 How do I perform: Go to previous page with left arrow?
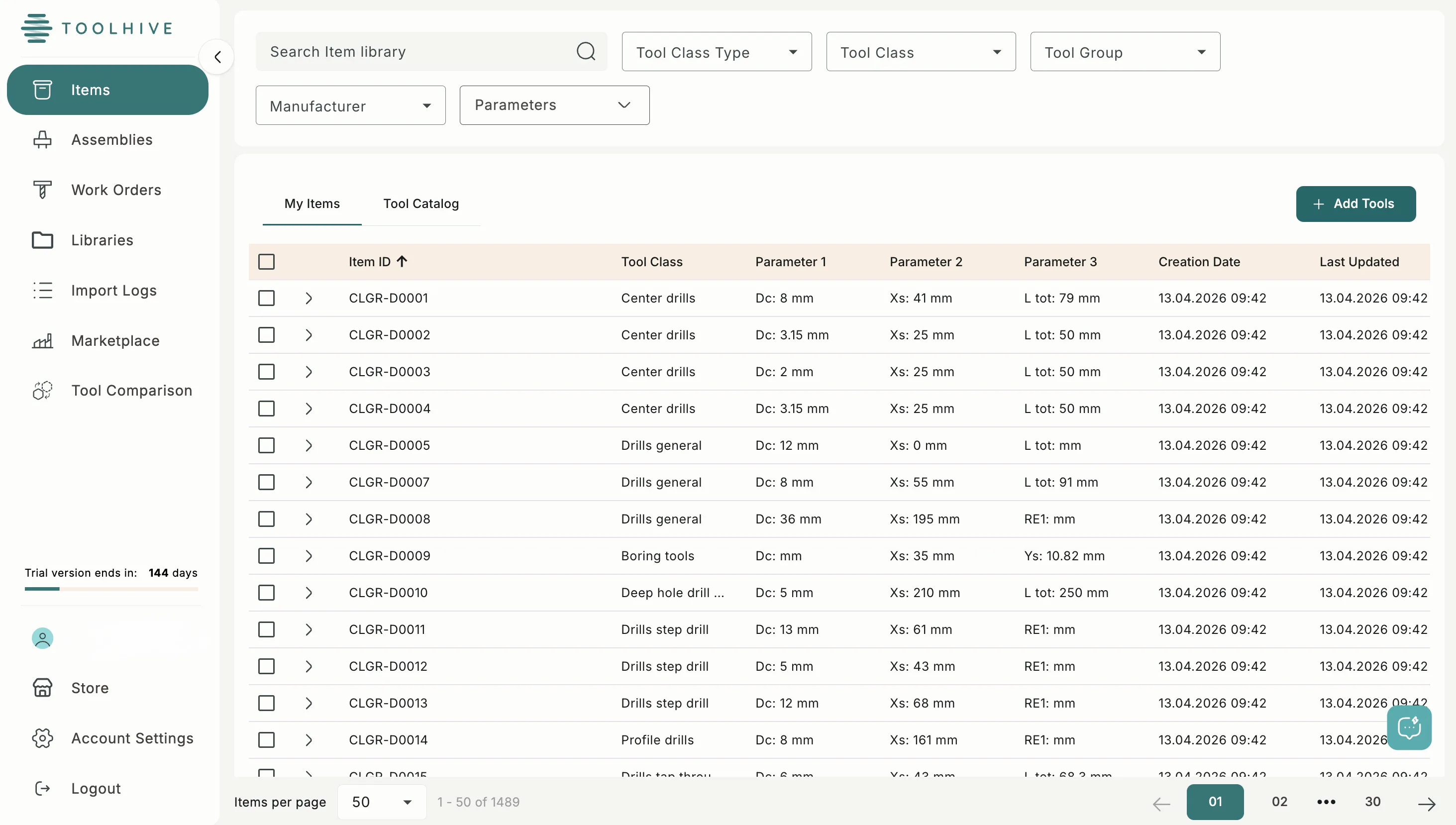pyautogui.click(x=1161, y=804)
